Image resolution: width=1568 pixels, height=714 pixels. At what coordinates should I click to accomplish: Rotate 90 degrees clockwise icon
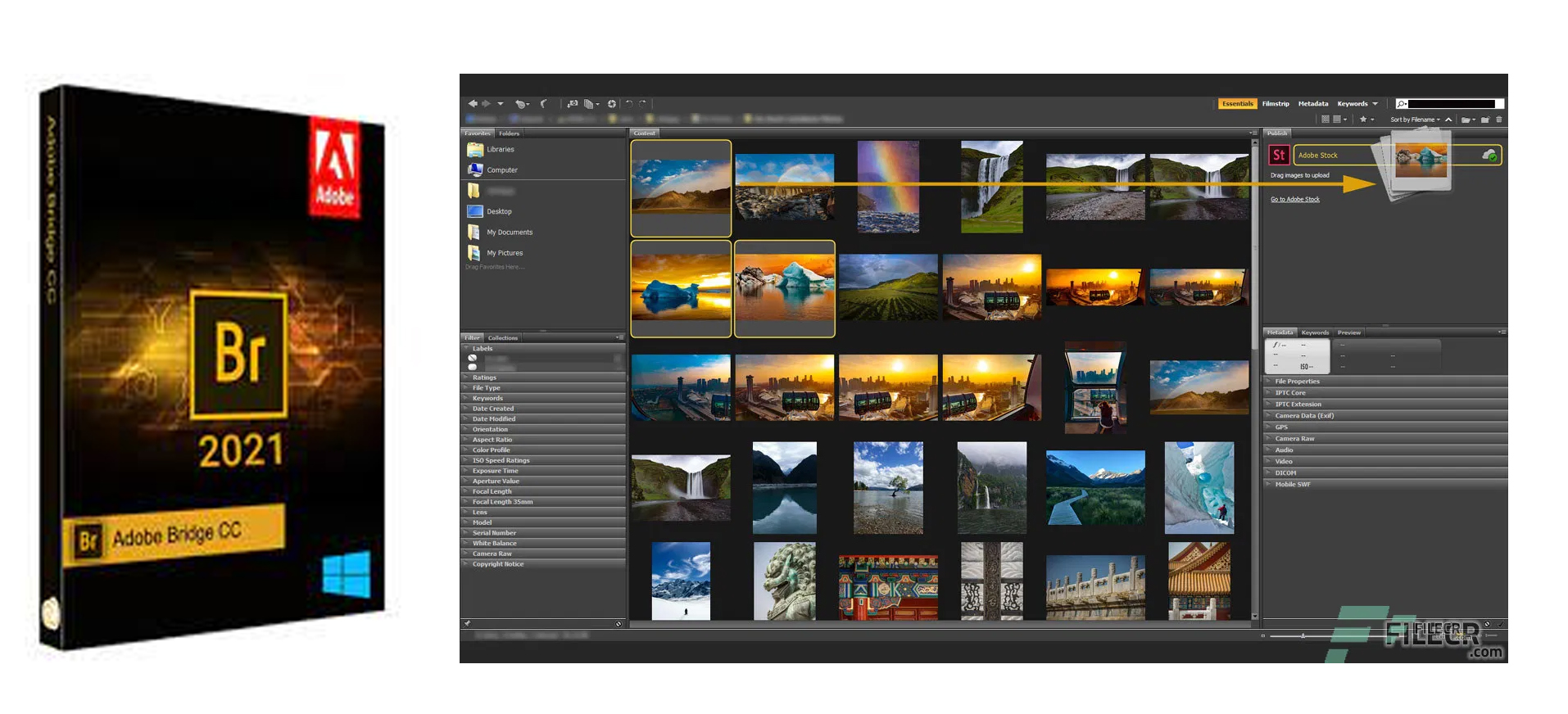coord(642,104)
